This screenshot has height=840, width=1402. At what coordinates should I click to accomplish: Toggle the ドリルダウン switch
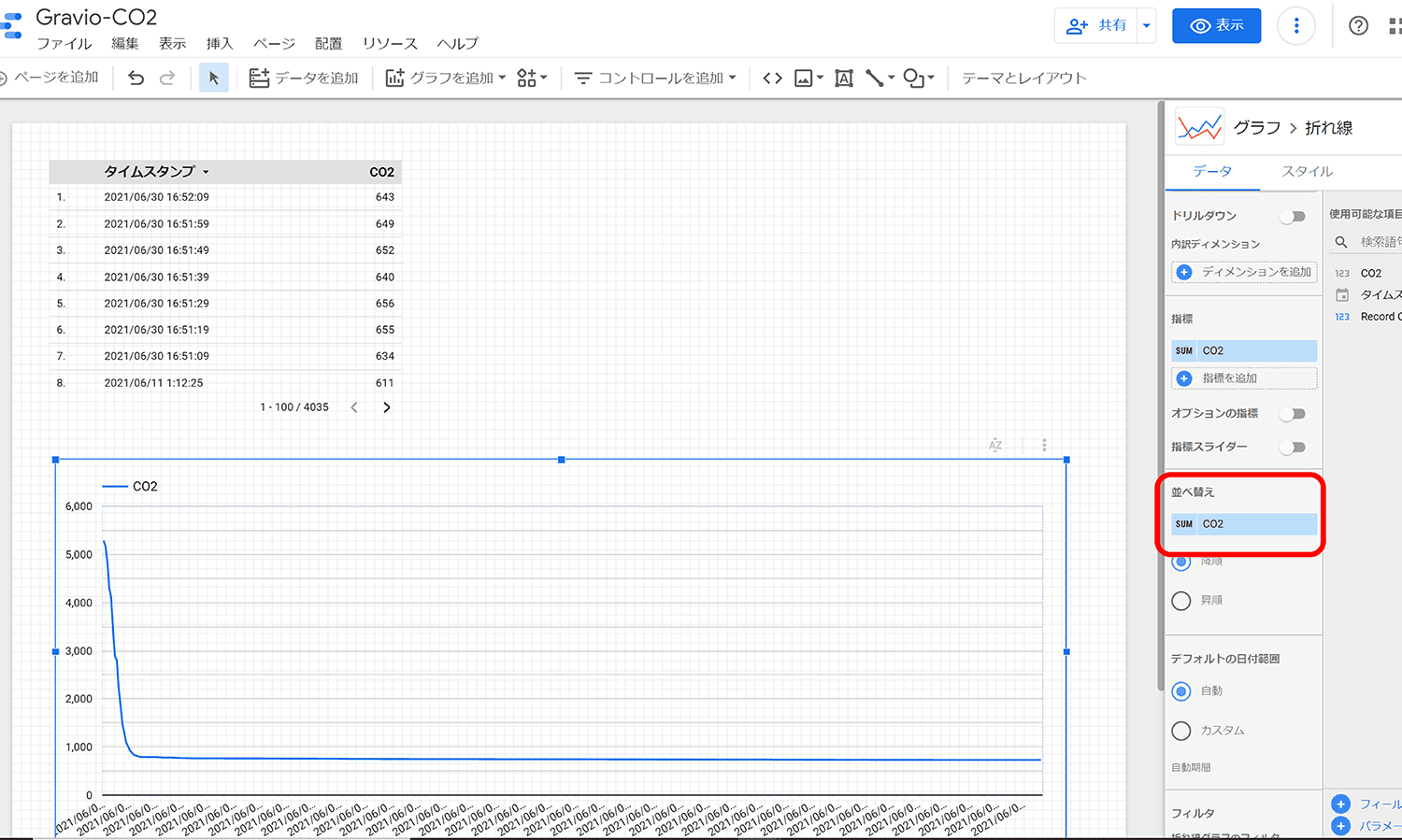pyautogui.click(x=1294, y=217)
